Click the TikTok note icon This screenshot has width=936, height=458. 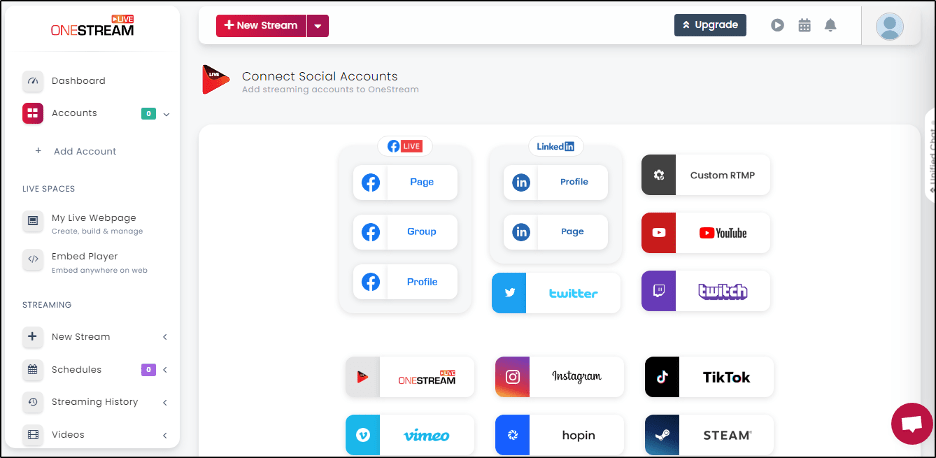tap(662, 377)
